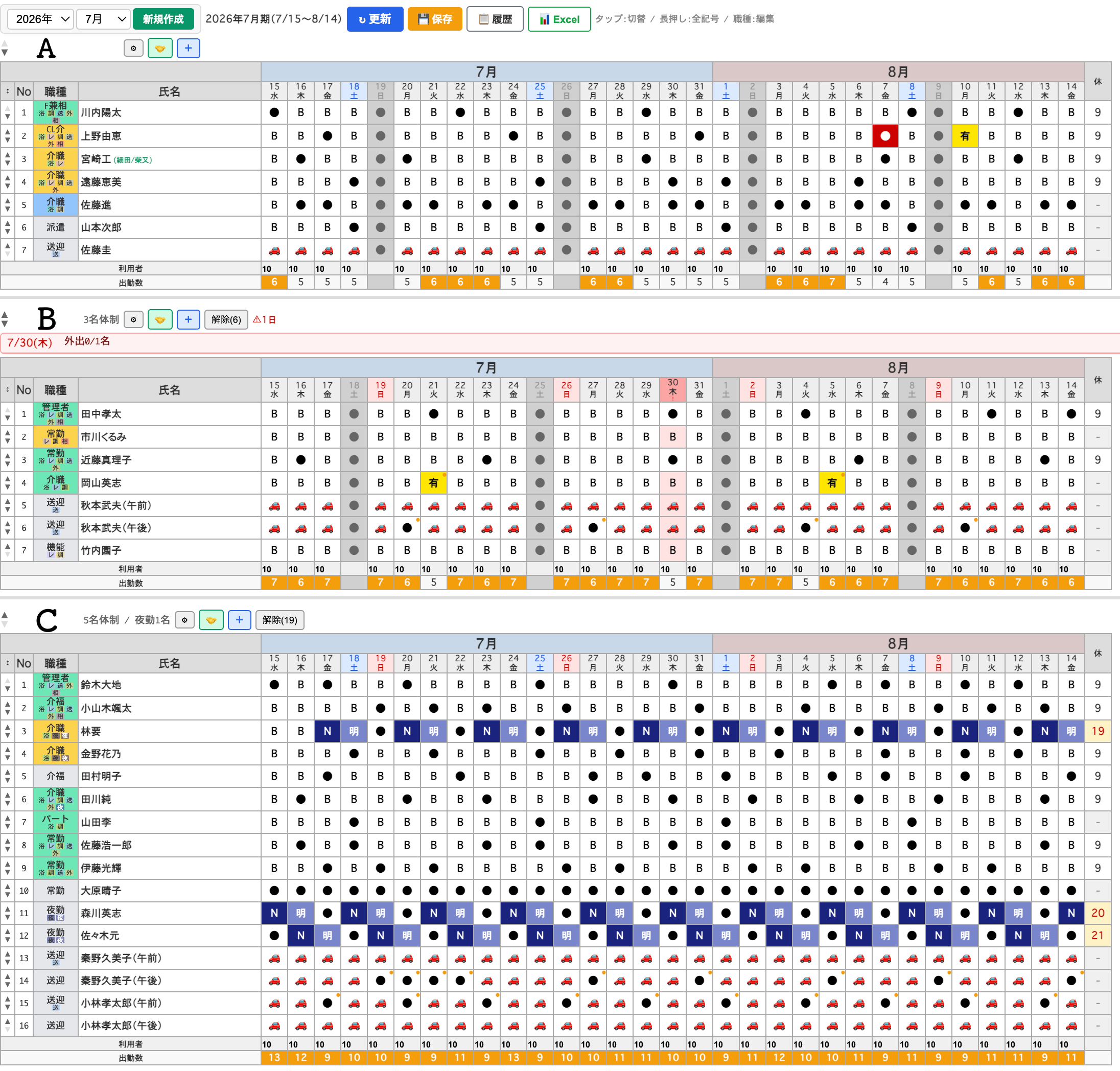Click 秋本武夫(午前) car icon on July 15
This screenshot has height=1071, width=1120.
coord(274,505)
